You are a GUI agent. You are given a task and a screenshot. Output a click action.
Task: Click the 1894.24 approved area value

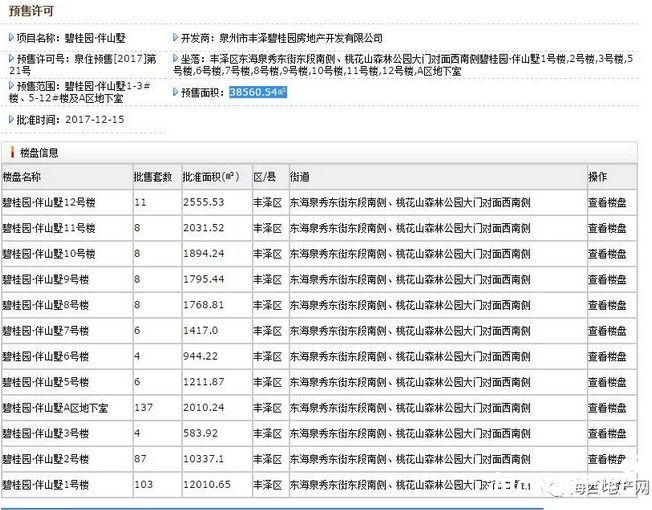[204, 254]
